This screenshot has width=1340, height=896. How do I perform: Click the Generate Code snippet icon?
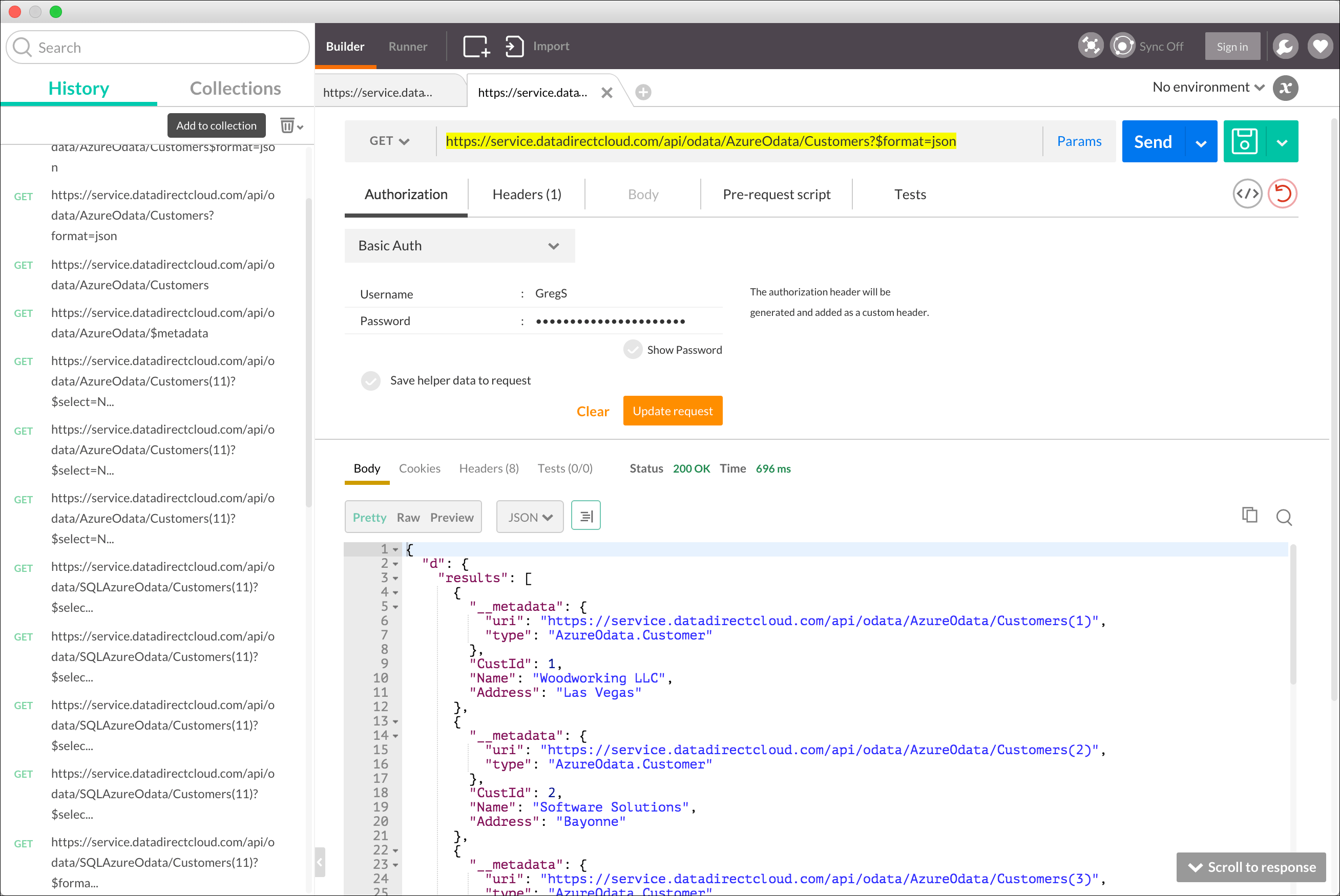[x=1247, y=194]
